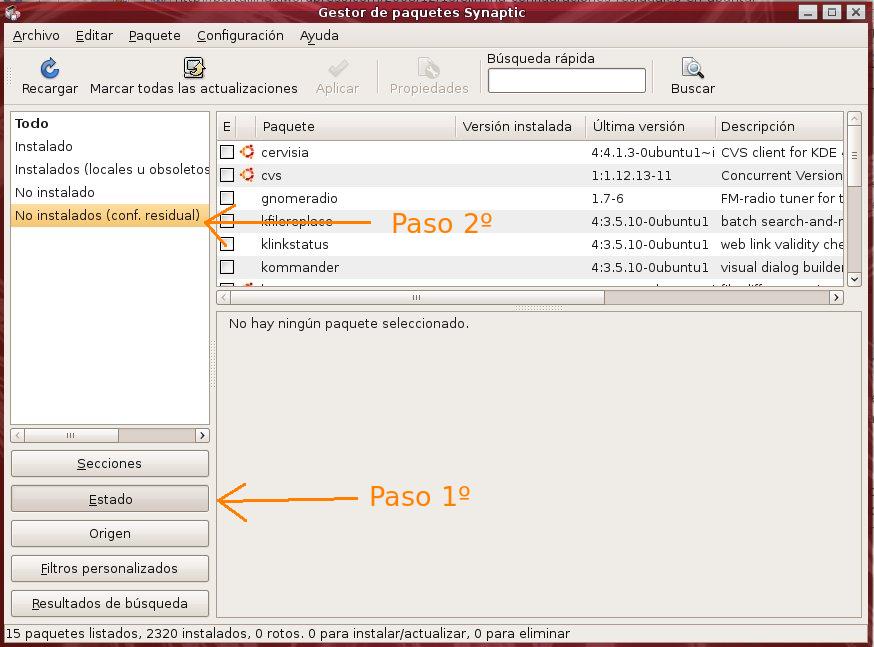Click filter list horizontal scrollbar left arrow
874x647 pixels.
(x=18, y=435)
